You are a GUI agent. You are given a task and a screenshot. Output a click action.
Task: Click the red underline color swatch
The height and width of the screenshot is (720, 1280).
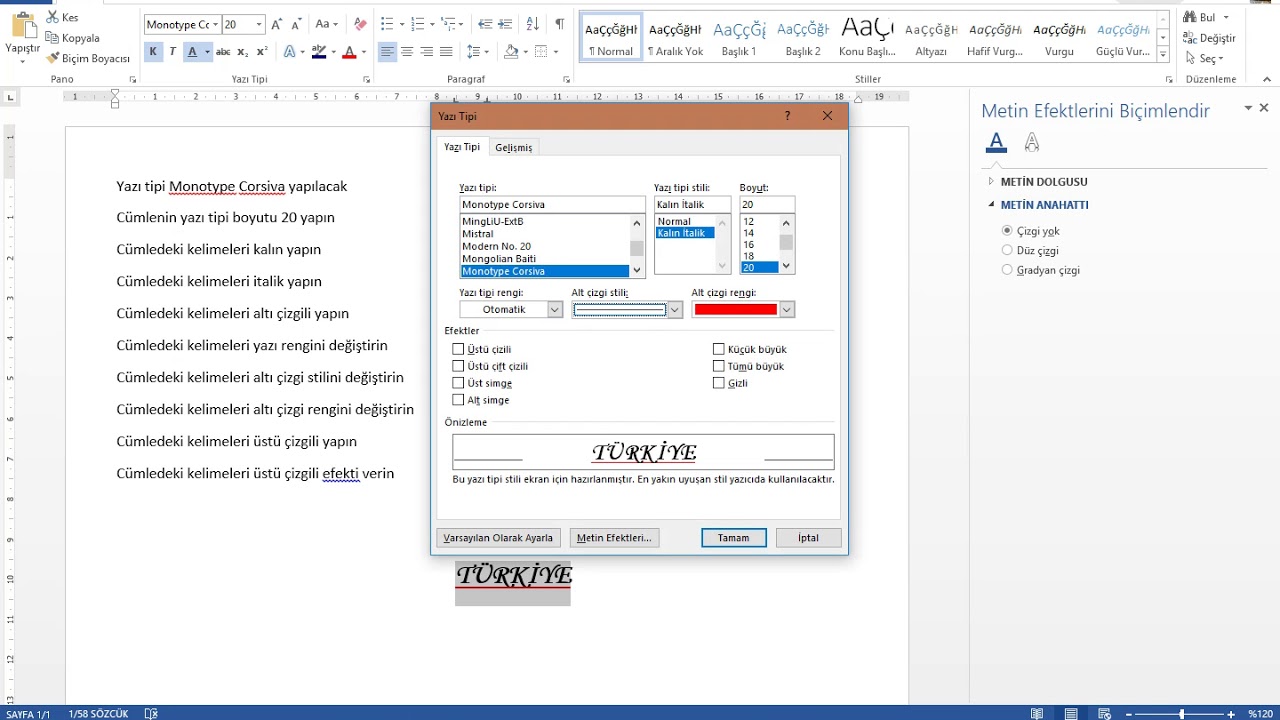[736, 310]
